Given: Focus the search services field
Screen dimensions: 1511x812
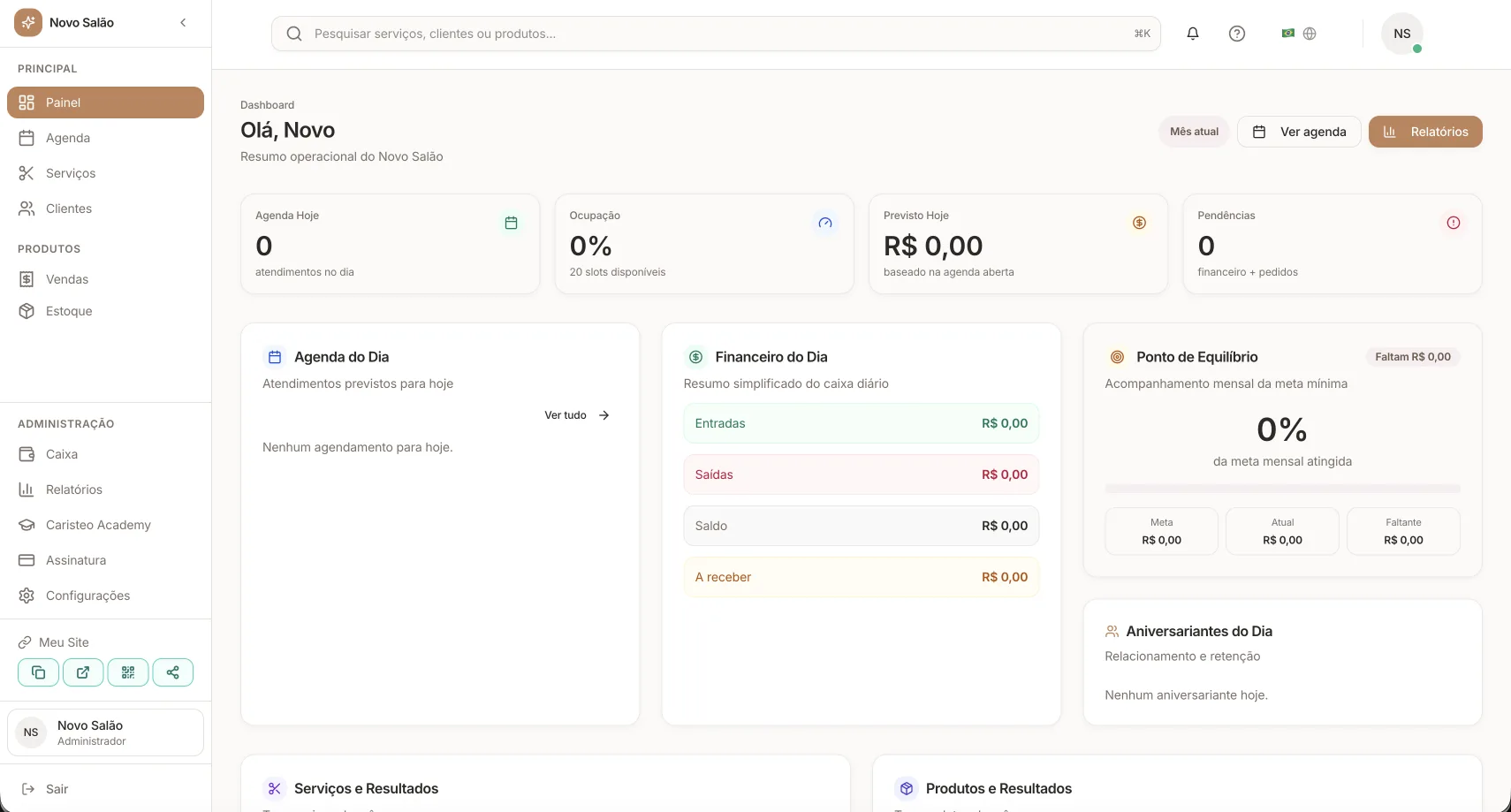Looking at the screenshot, I should point(716,34).
